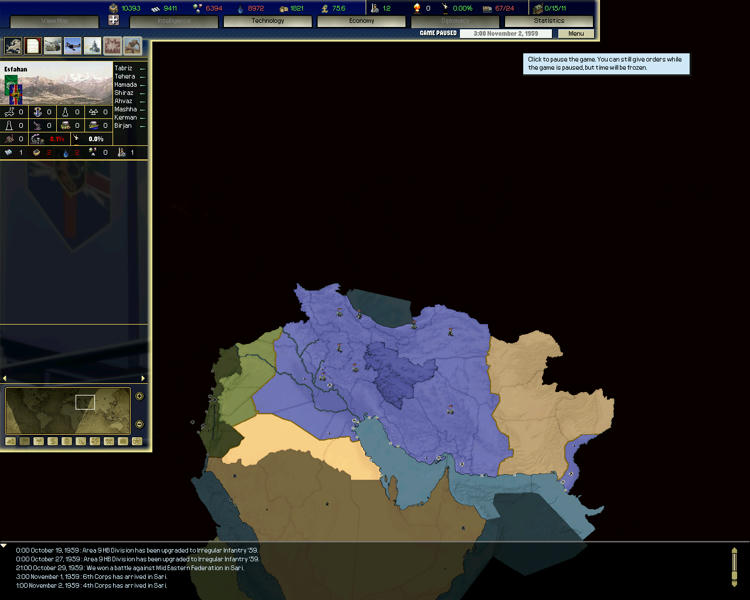Click the province manpower icon showing 1
Image resolution: width=750 pixels, height=600 pixels.
pyautogui.click(x=121, y=153)
